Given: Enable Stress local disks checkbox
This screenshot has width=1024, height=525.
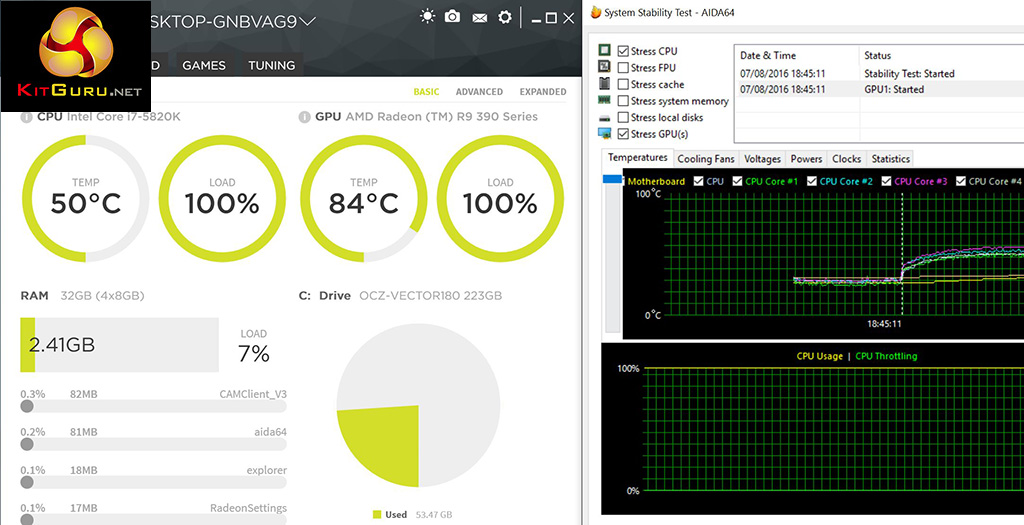Looking at the screenshot, I should [x=623, y=118].
